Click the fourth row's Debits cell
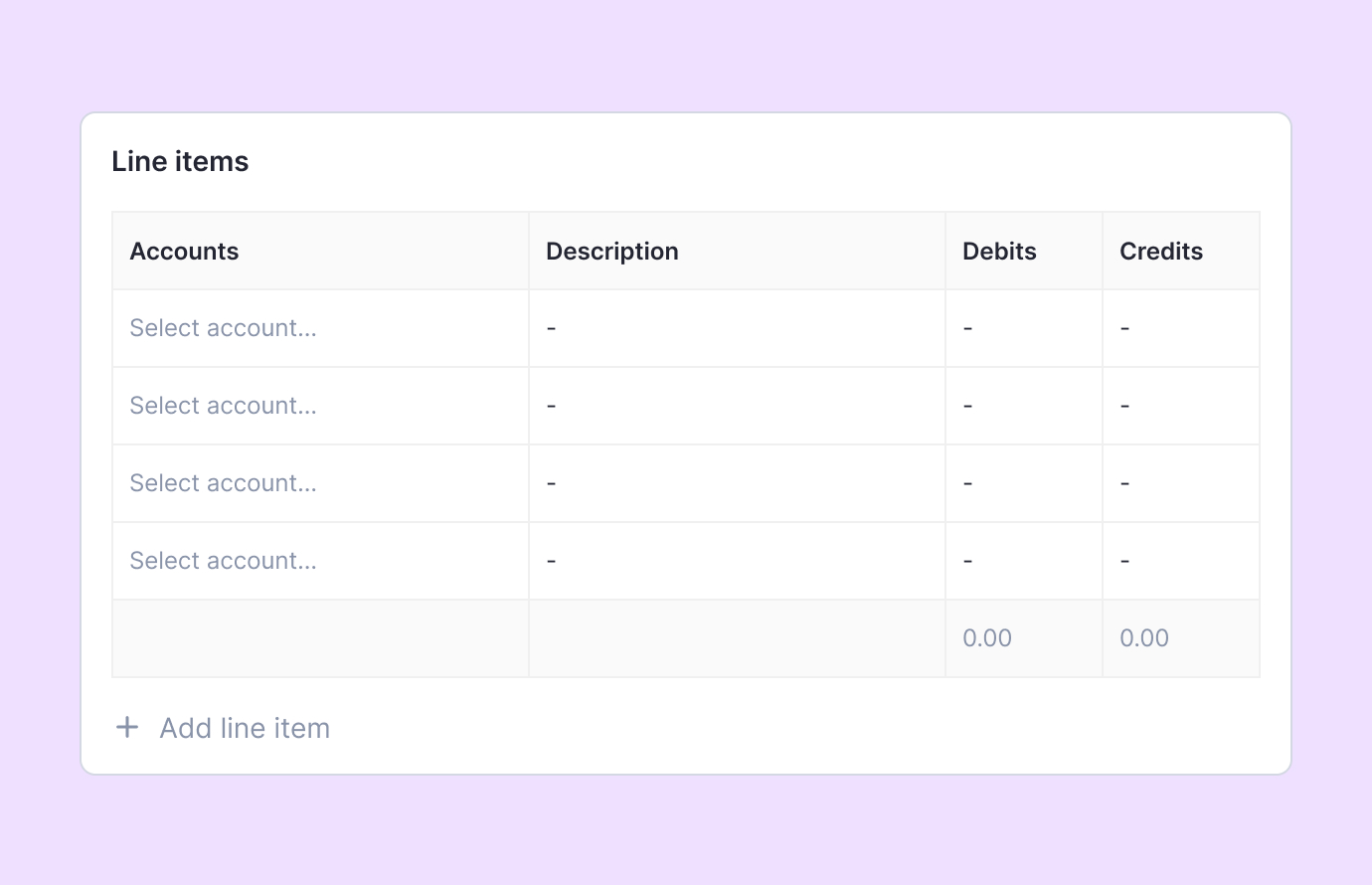Screen dimensions: 1372x885 coord(1023,561)
